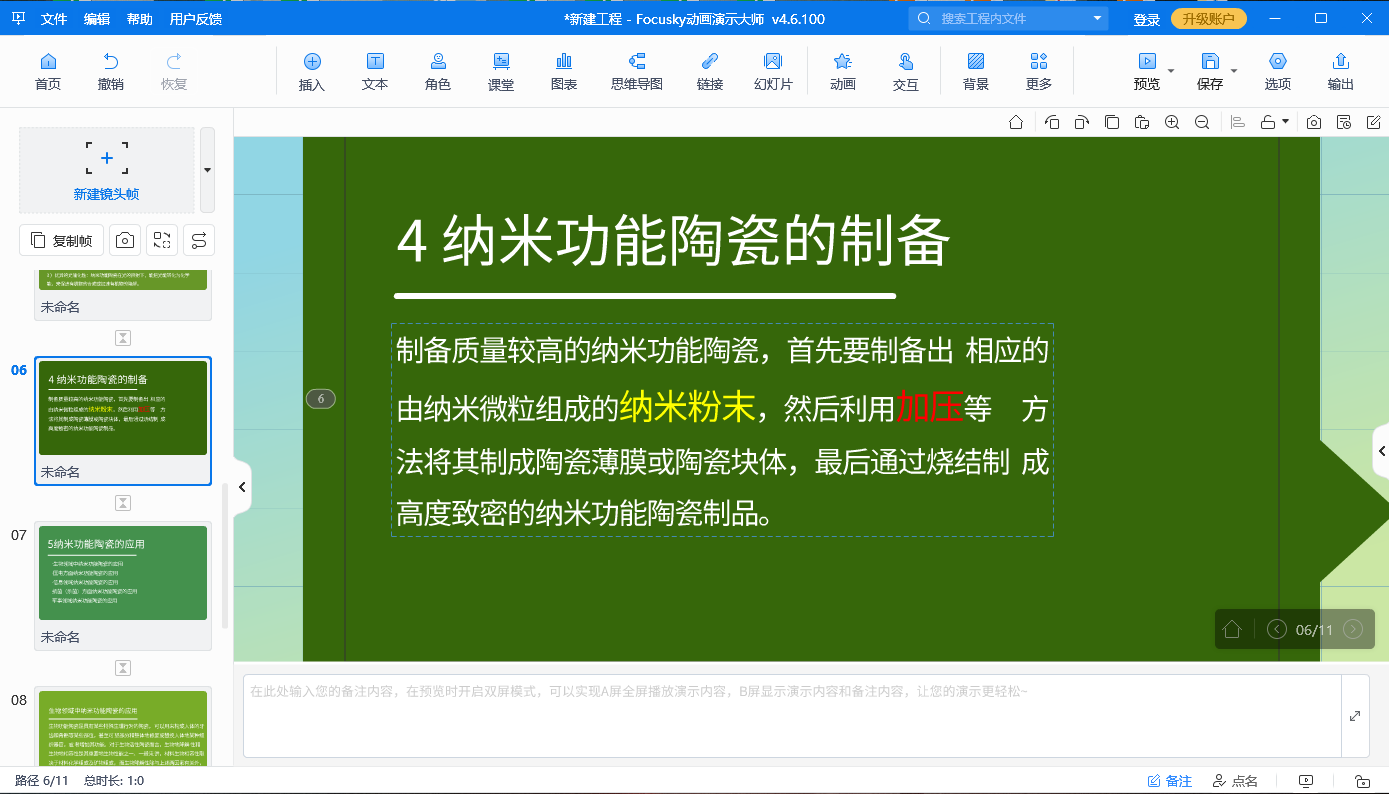Open dropdown beside 新建镜头帧
1389x794 pixels.
[x=207, y=170]
